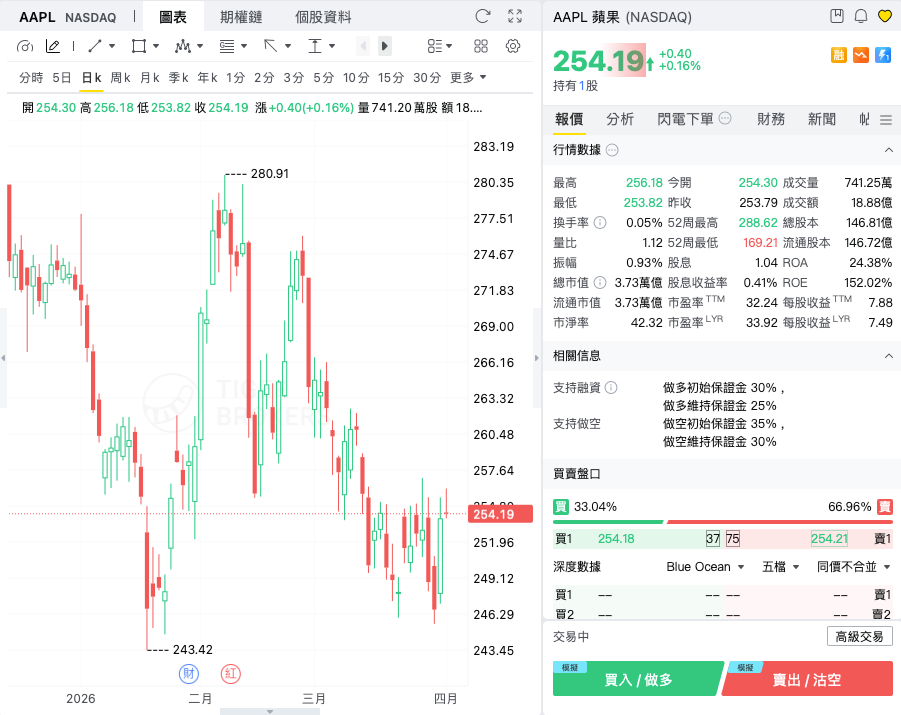Click info icon next to 換手率
This screenshot has height=715, width=901.
600,222
